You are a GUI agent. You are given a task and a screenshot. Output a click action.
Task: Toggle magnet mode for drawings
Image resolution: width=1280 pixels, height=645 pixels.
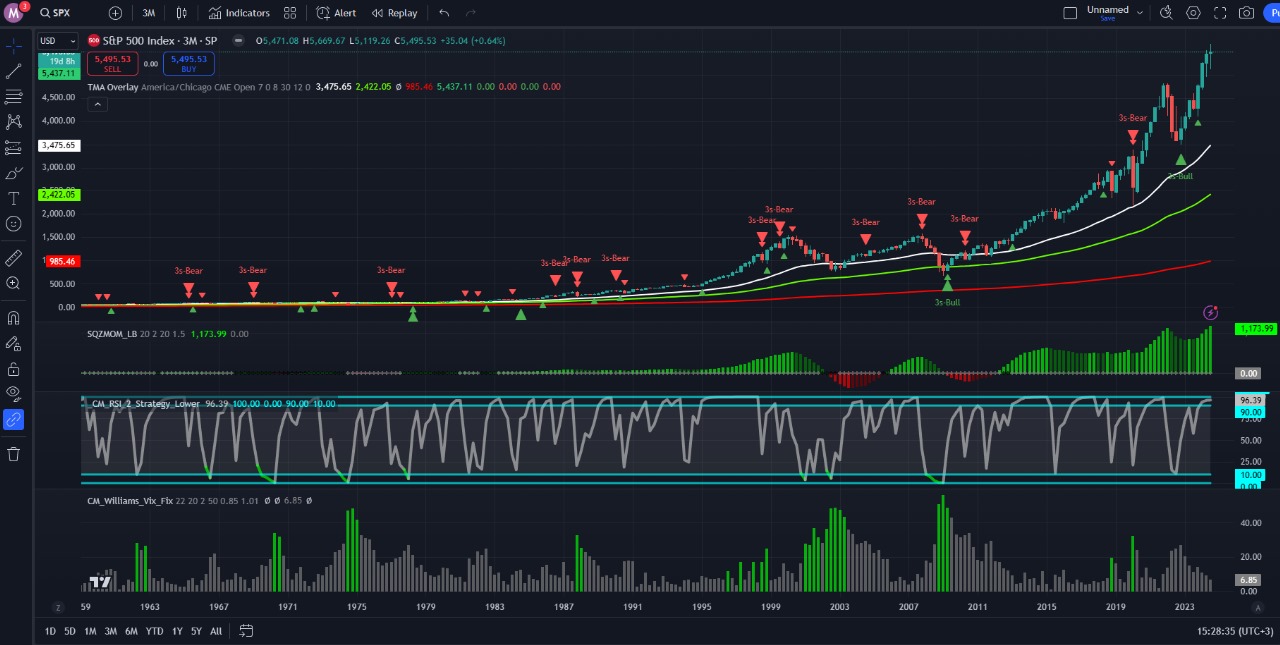tap(14, 319)
